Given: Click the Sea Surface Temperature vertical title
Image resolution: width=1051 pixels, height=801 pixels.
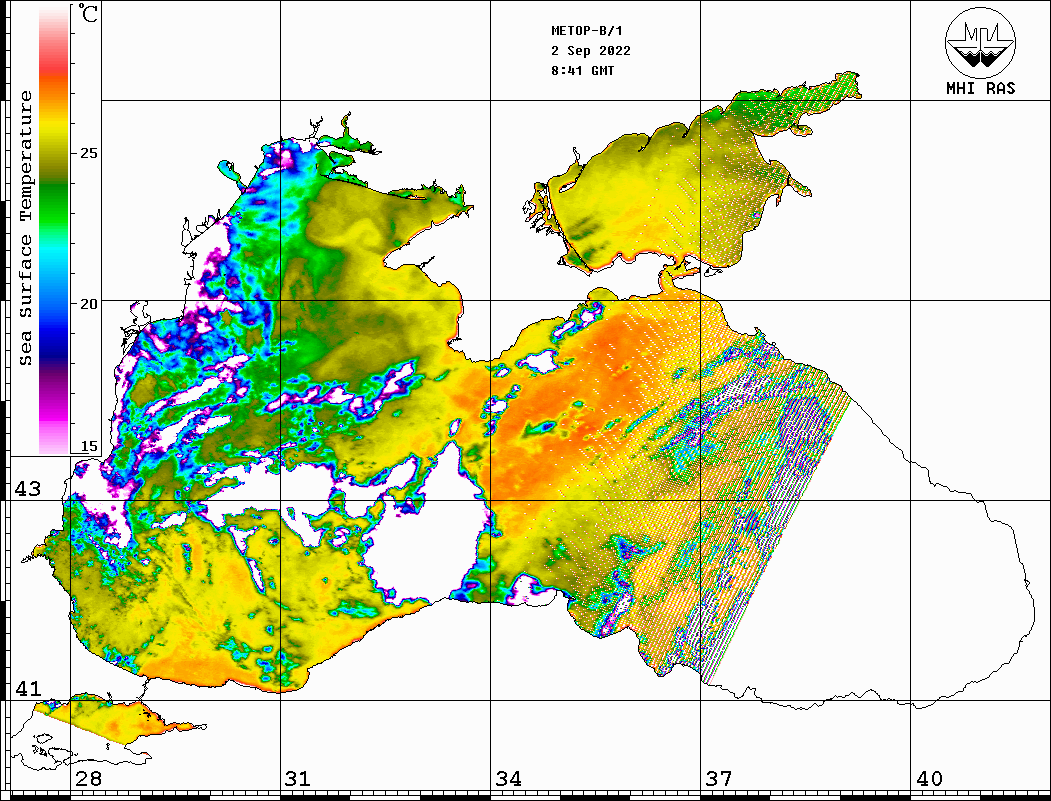Looking at the screenshot, I should [25, 228].
